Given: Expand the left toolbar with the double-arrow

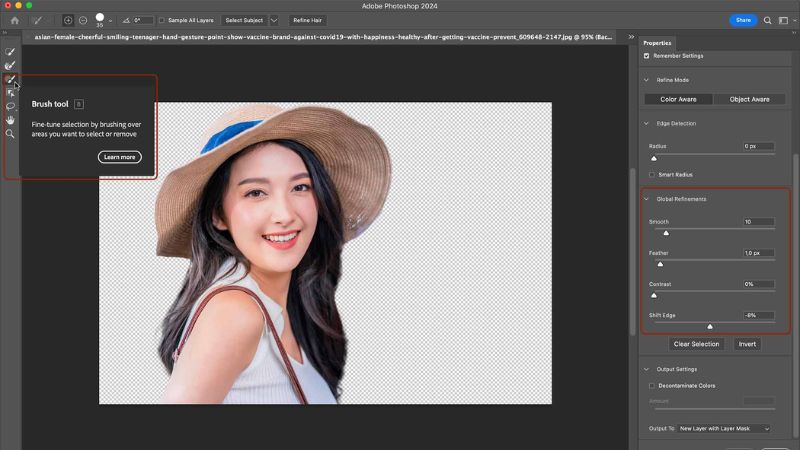Looking at the screenshot, I should tap(5, 33).
